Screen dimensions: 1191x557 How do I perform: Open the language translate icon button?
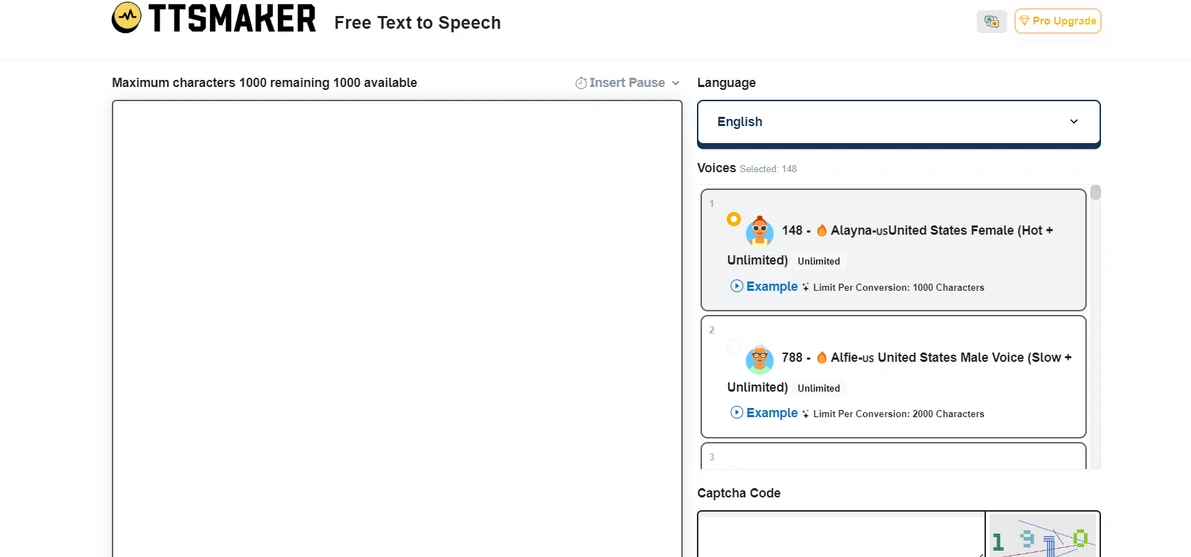click(x=991, y=21)
